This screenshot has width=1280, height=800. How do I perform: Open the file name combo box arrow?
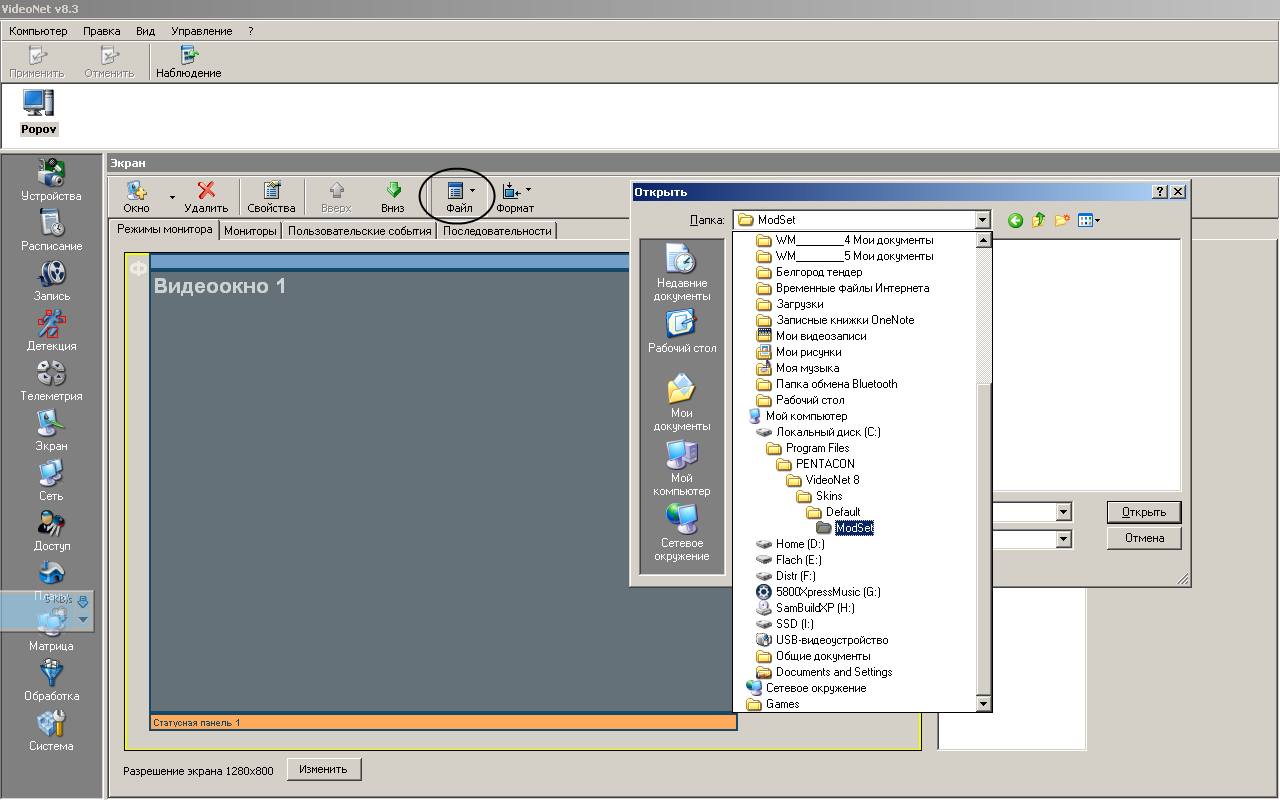pos(1063,512)
